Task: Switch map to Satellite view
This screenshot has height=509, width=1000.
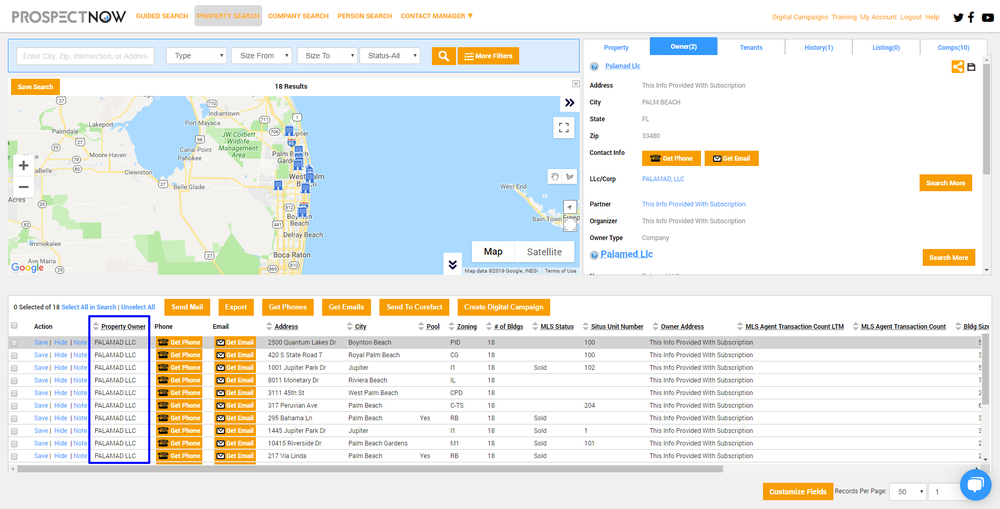Action: (x=544, y=251)
